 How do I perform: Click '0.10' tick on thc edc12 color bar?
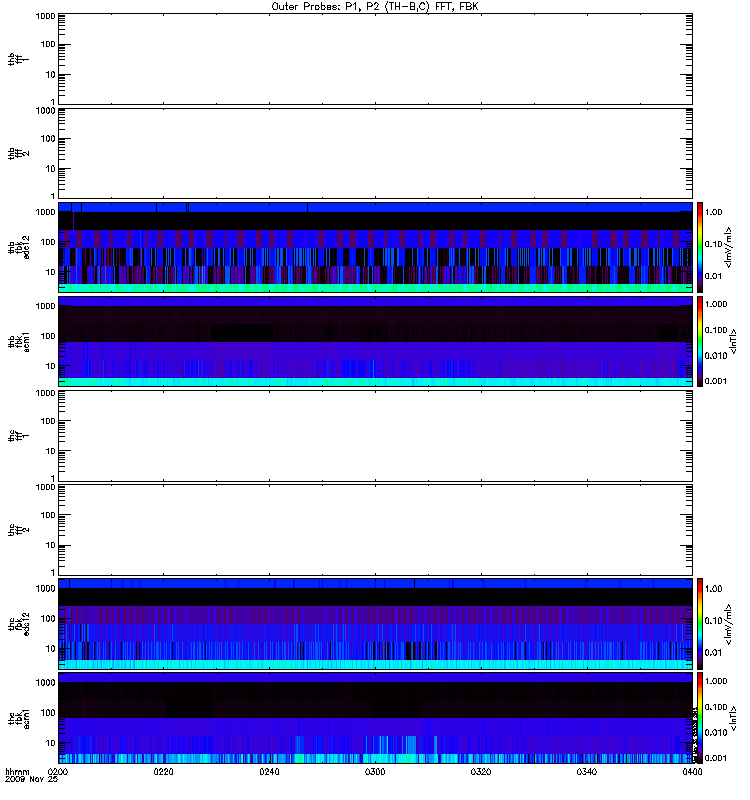click(713, 621)
